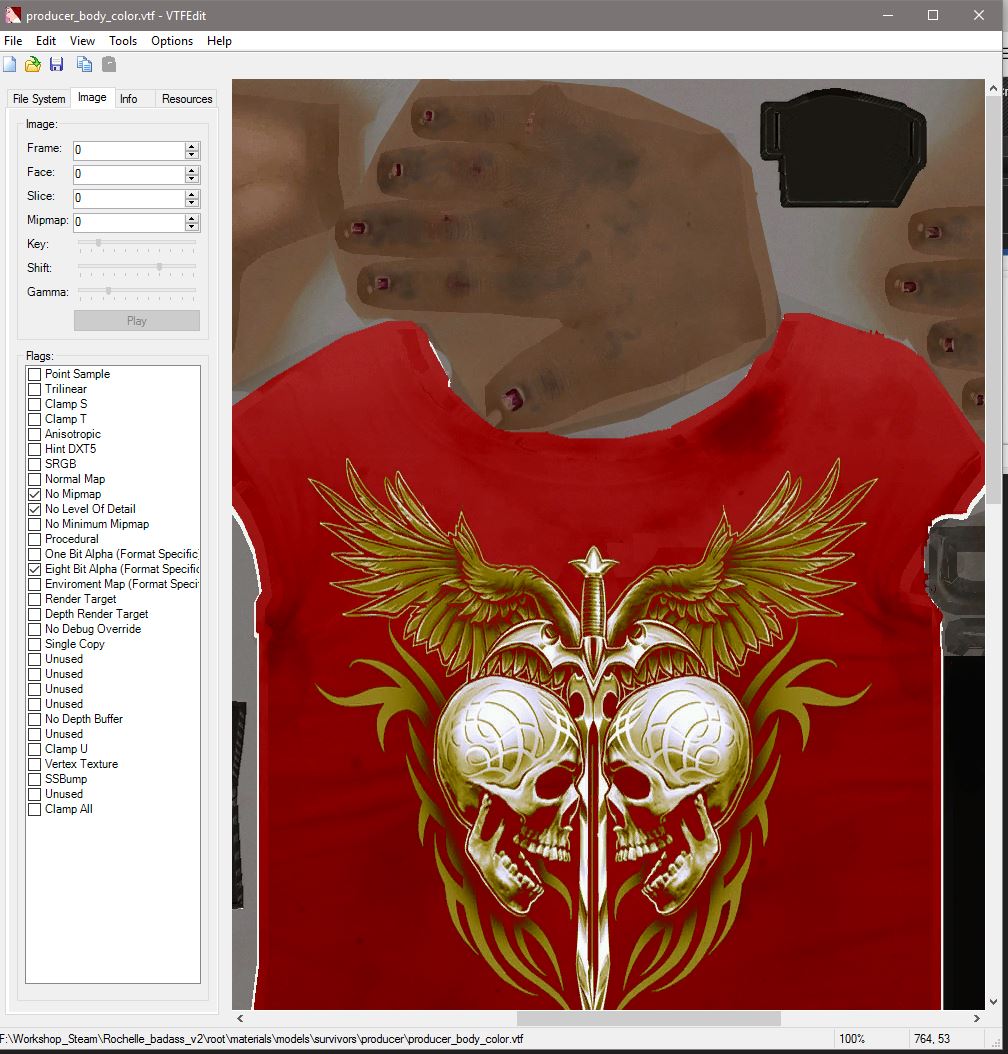The width and height of the screenshot is (1008, 1054).
Task: Increase Mipmap value with up arrow
Action: point(192,218)
